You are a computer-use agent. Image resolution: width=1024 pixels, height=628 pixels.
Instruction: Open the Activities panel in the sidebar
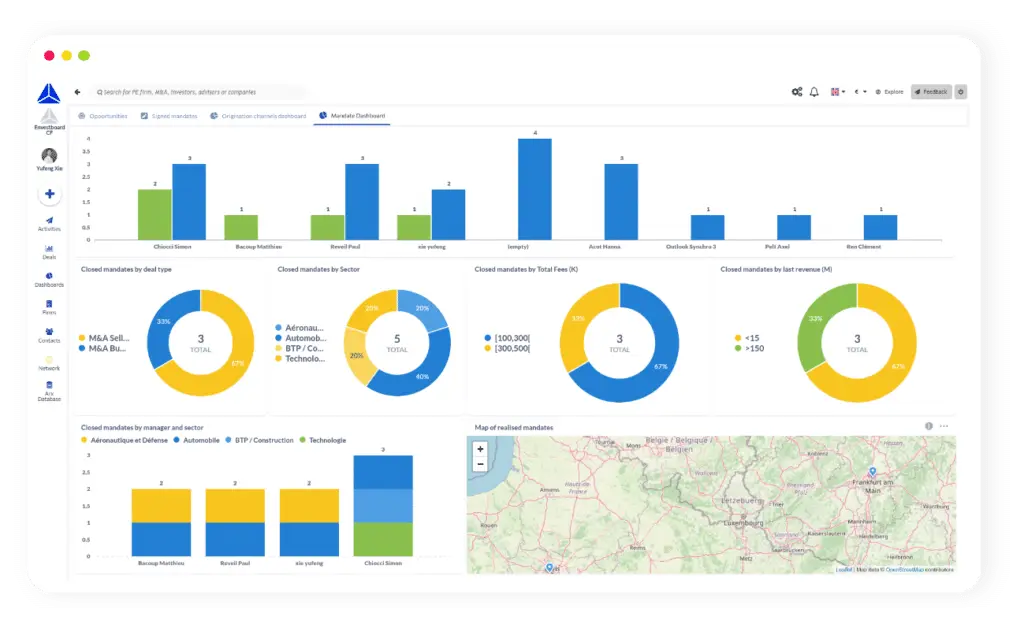[49, 224]
